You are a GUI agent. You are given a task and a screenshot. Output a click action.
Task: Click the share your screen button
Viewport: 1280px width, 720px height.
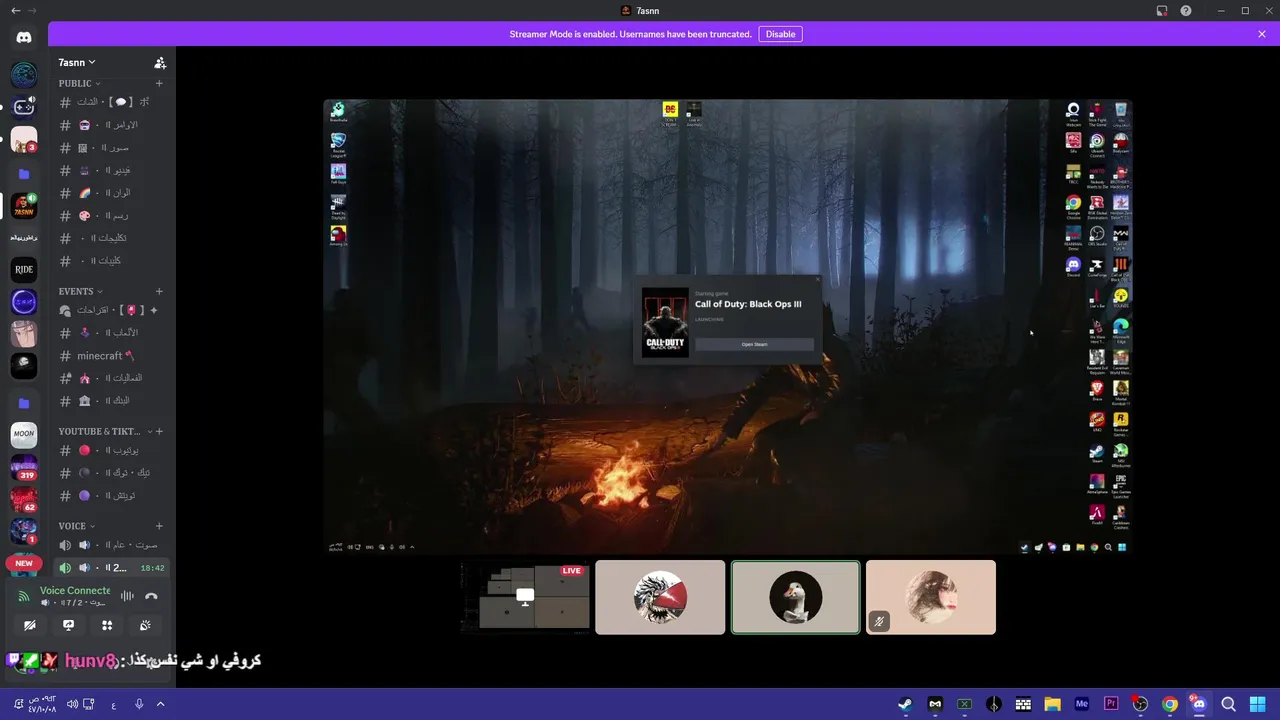68,625
